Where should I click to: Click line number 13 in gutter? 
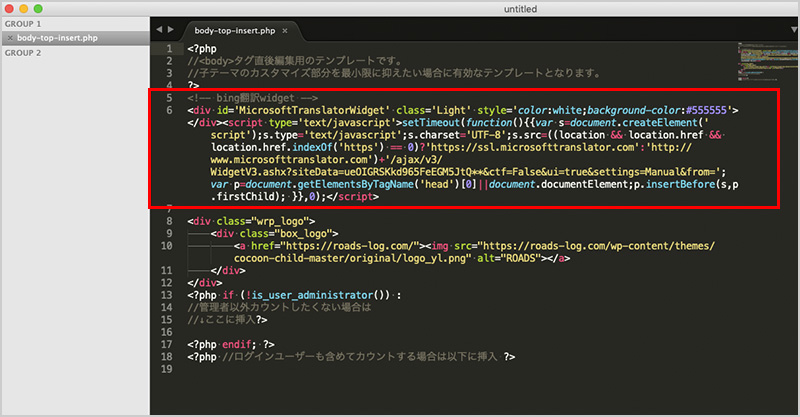point(166,295)
